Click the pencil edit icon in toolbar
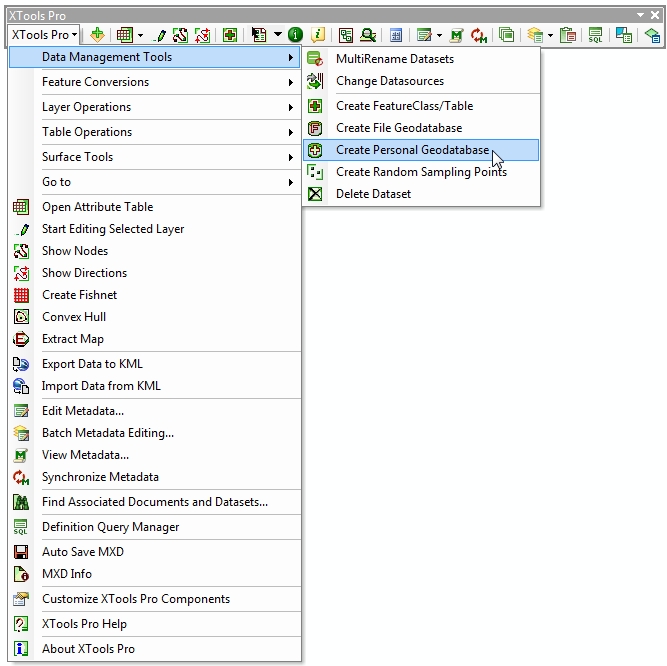Screen dimensions: 667x666 pos(160,35)
